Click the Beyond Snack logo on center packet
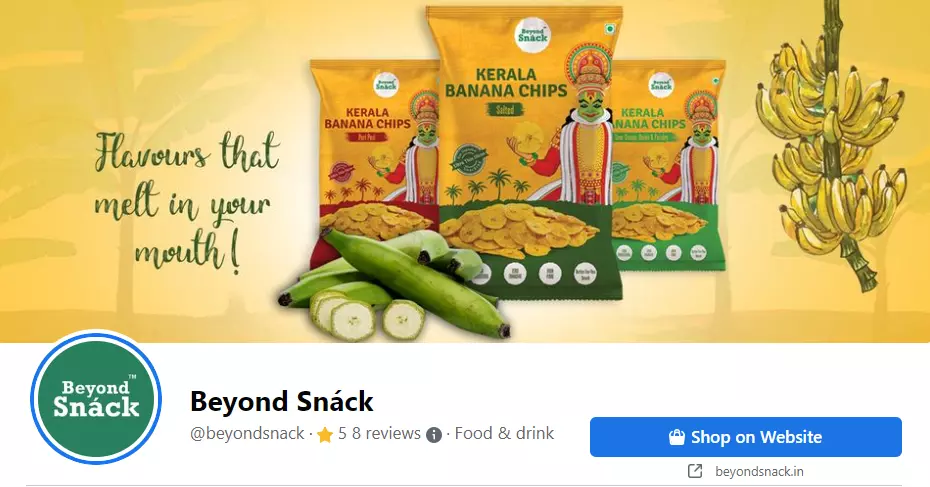Image resolution: width=930 pixels, height=487 pixels. point(533,36)
